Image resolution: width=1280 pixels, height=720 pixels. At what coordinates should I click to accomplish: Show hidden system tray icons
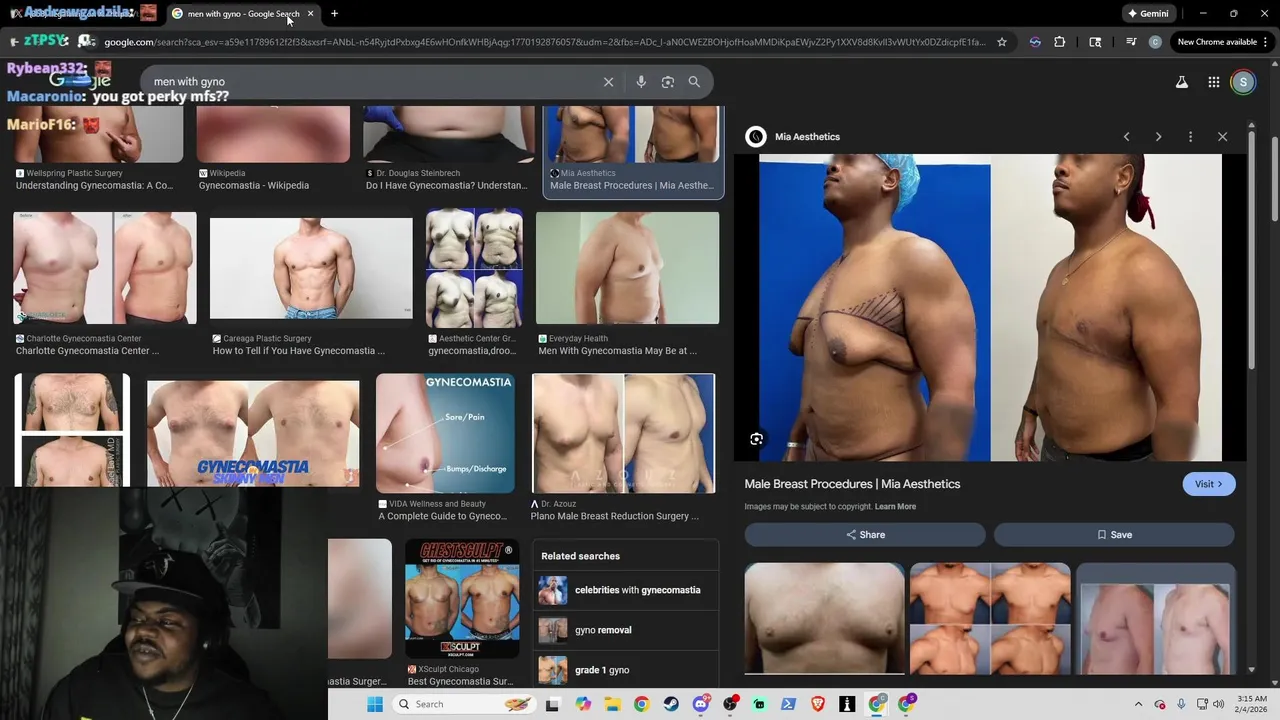1138,704
